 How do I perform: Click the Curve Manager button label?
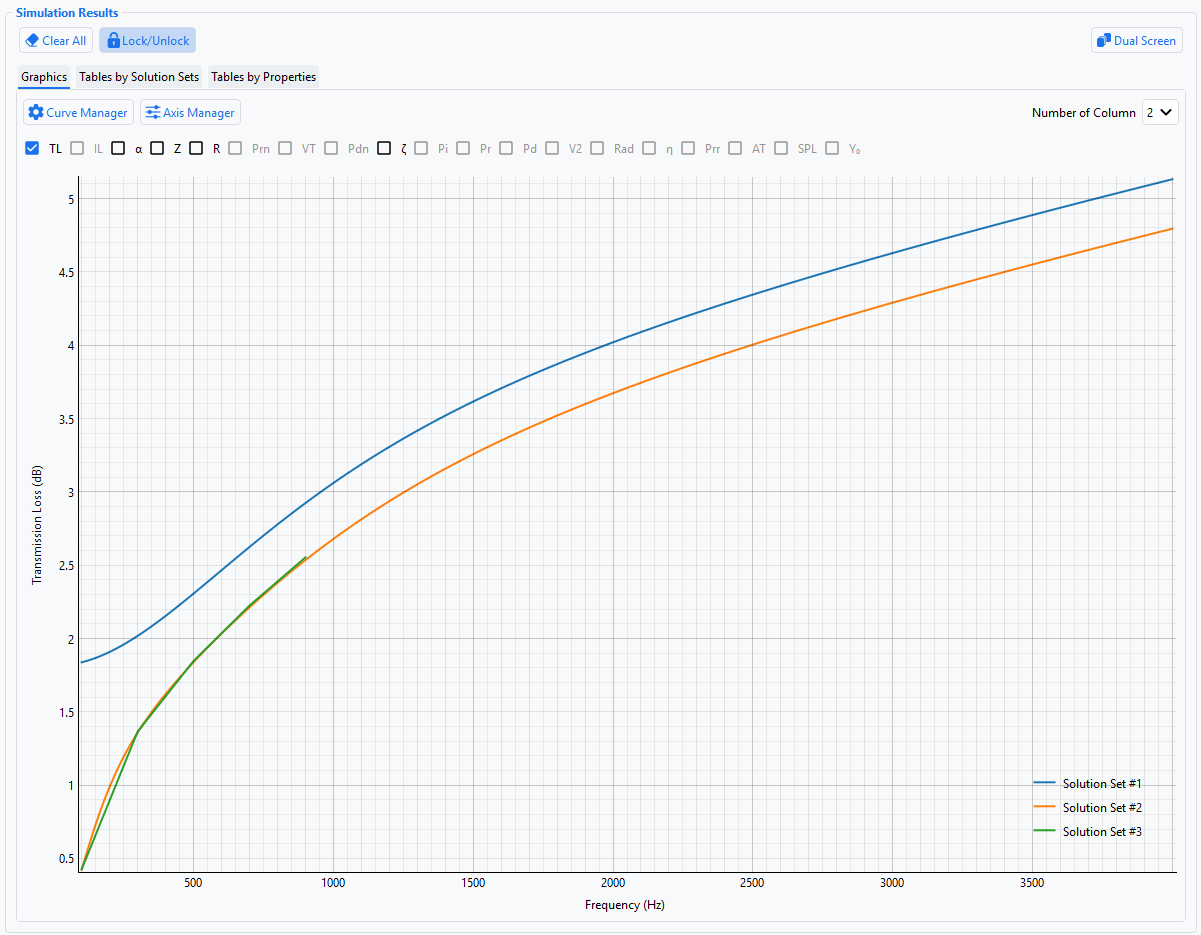point(87,113)
